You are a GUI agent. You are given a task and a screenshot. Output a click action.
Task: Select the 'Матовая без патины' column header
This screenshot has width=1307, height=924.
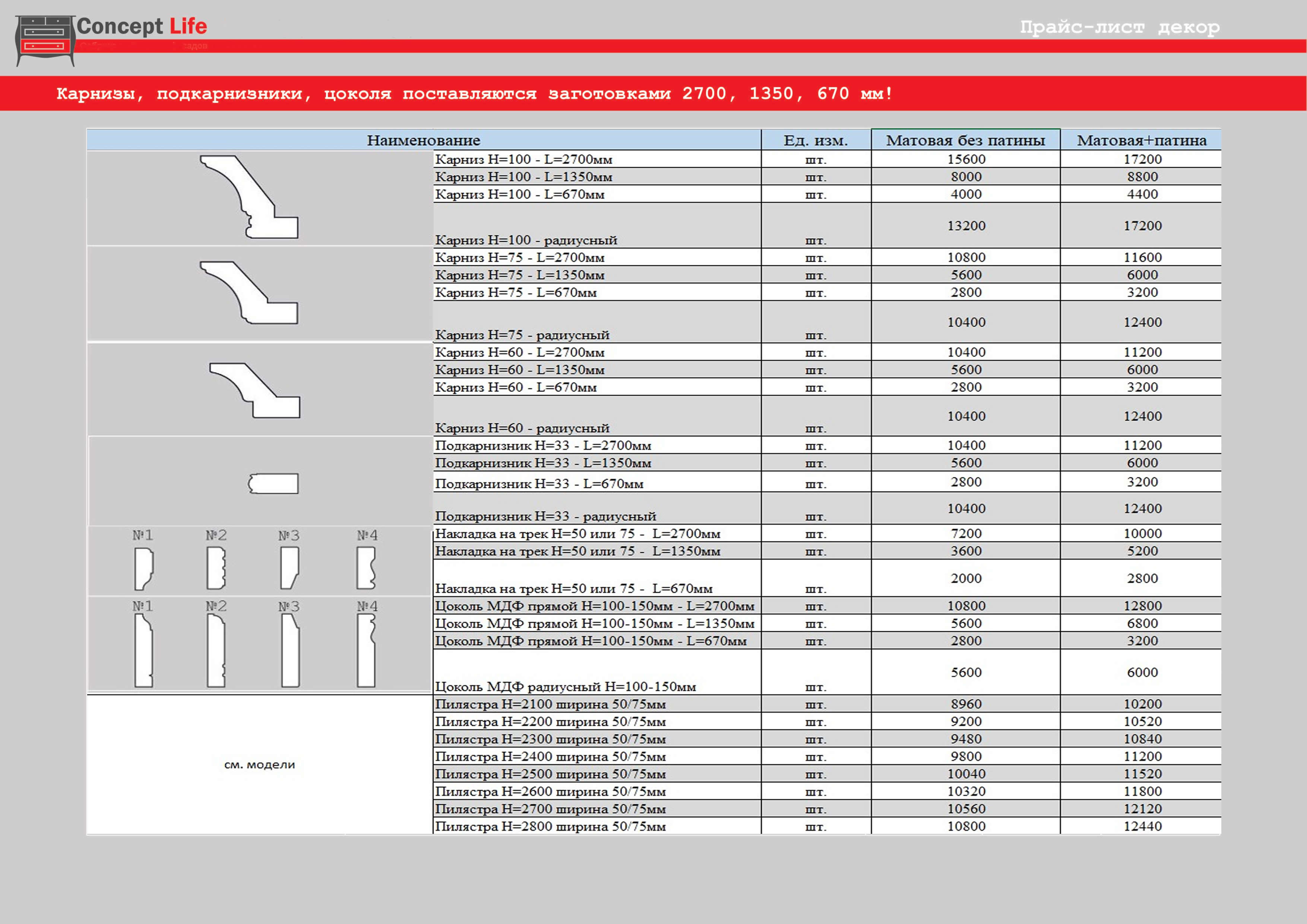coord(965,140)
